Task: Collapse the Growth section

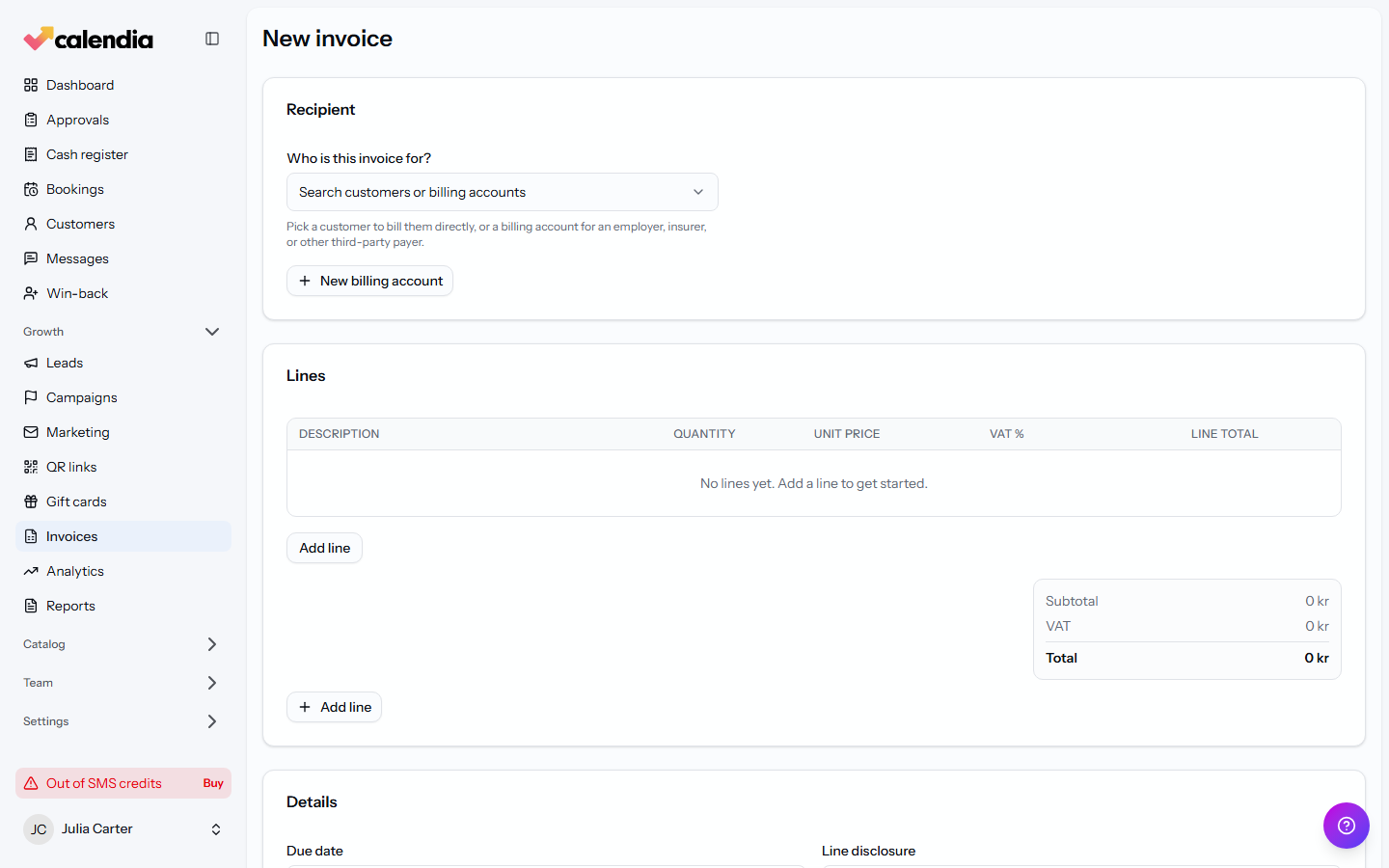Action: point(212,332)
